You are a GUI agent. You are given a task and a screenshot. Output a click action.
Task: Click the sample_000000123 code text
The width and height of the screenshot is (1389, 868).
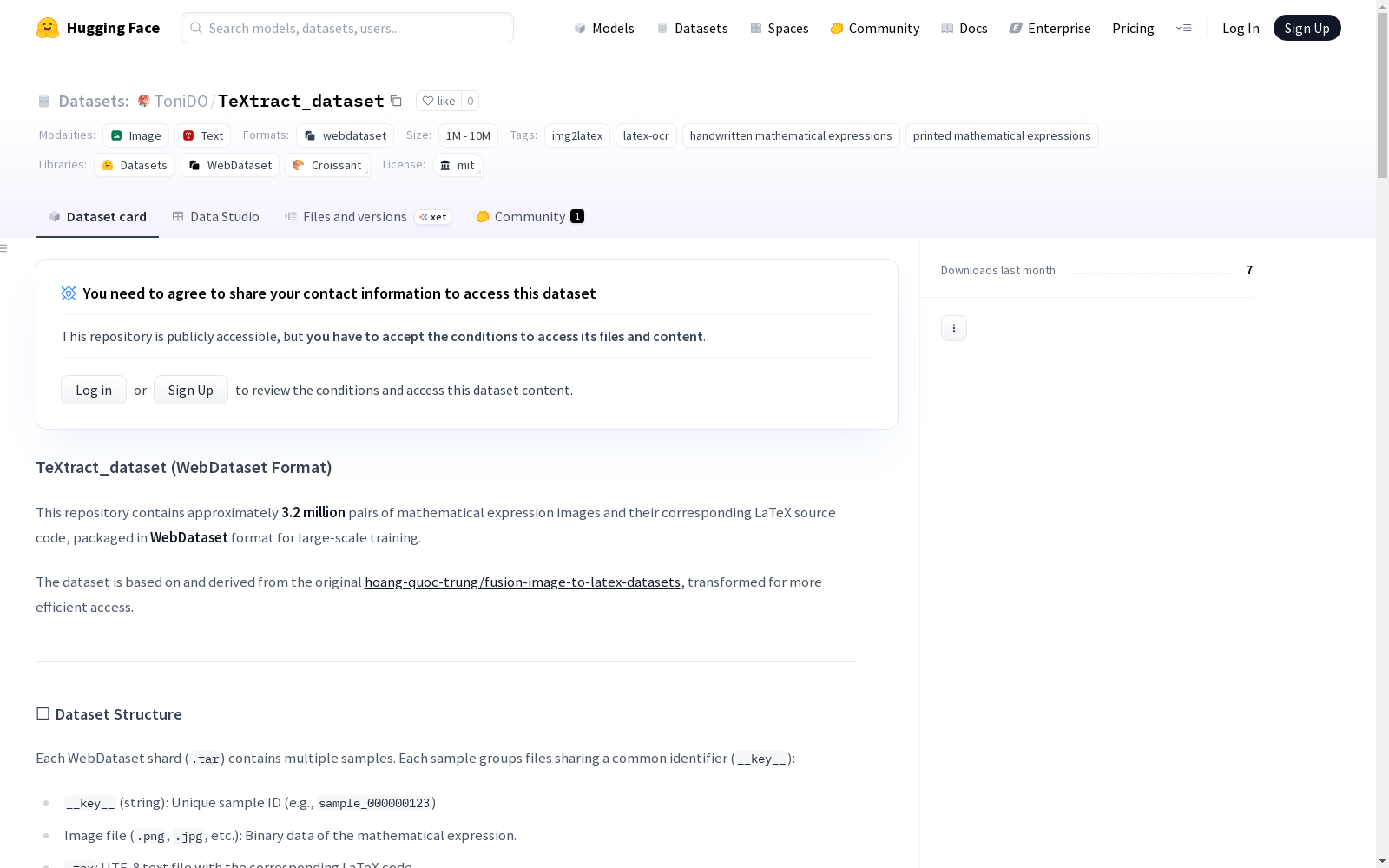(x=374, y=803)
